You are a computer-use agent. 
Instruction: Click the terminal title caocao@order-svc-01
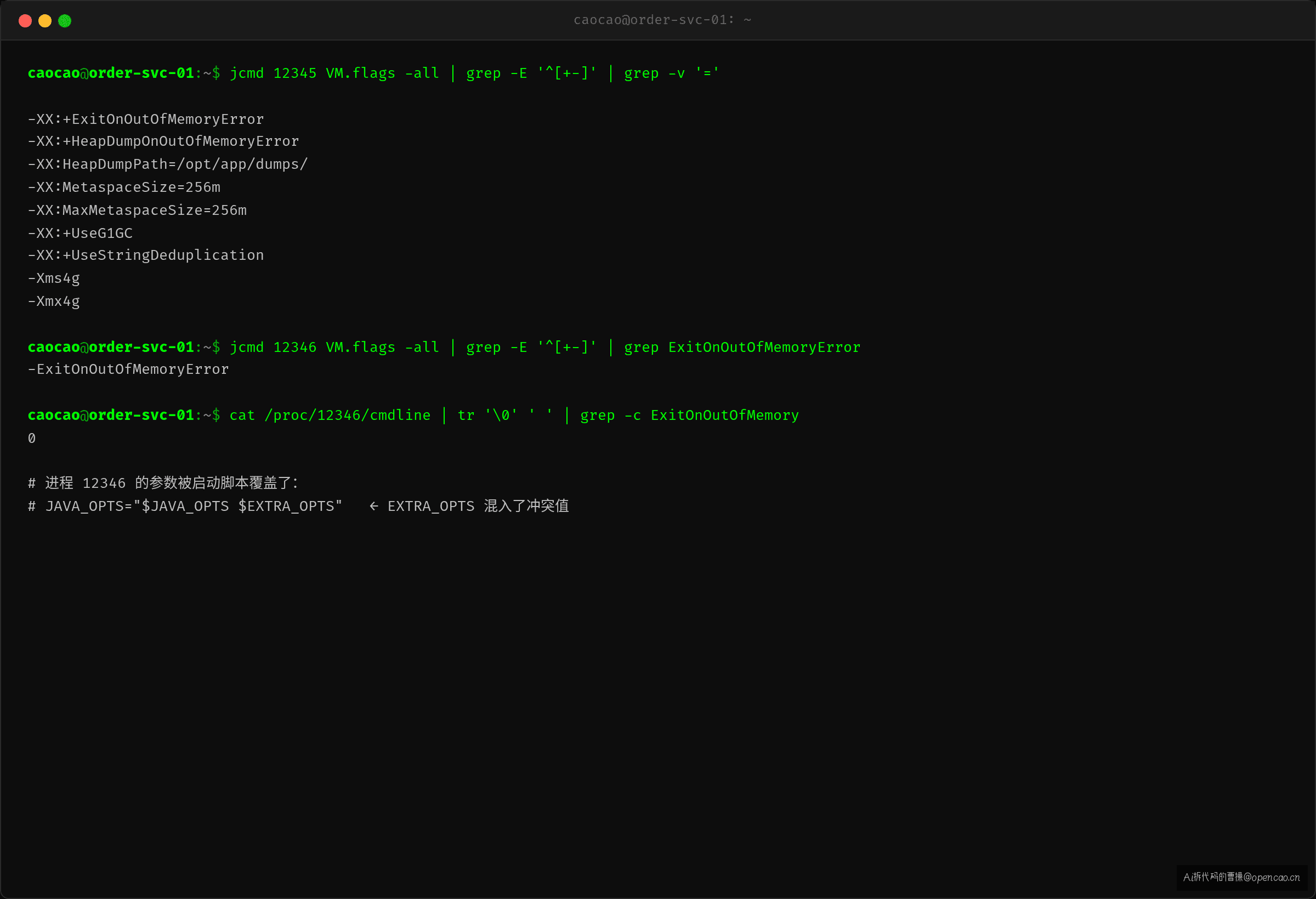pos(662,20)
